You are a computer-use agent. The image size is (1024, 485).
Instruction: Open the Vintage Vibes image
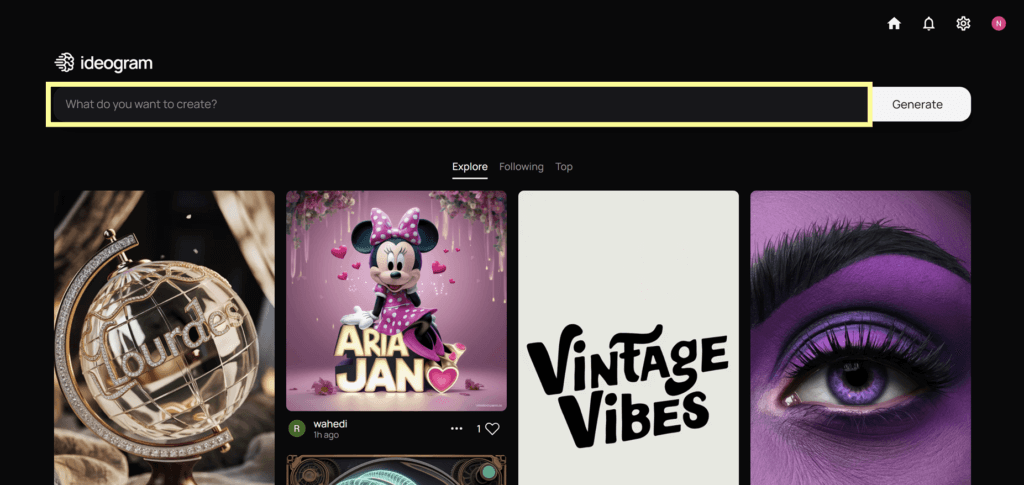click(628, 337)
